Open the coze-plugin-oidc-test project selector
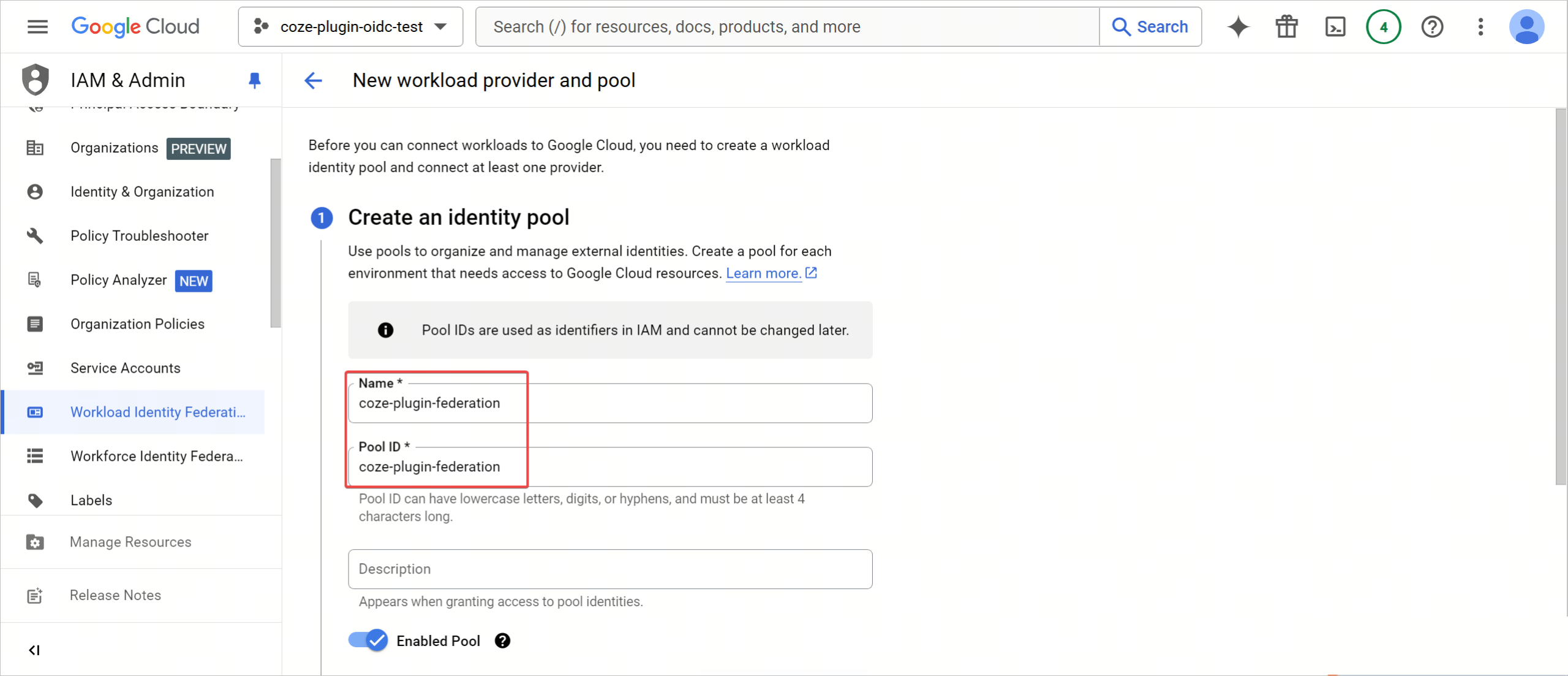 [x=350, y=26]
